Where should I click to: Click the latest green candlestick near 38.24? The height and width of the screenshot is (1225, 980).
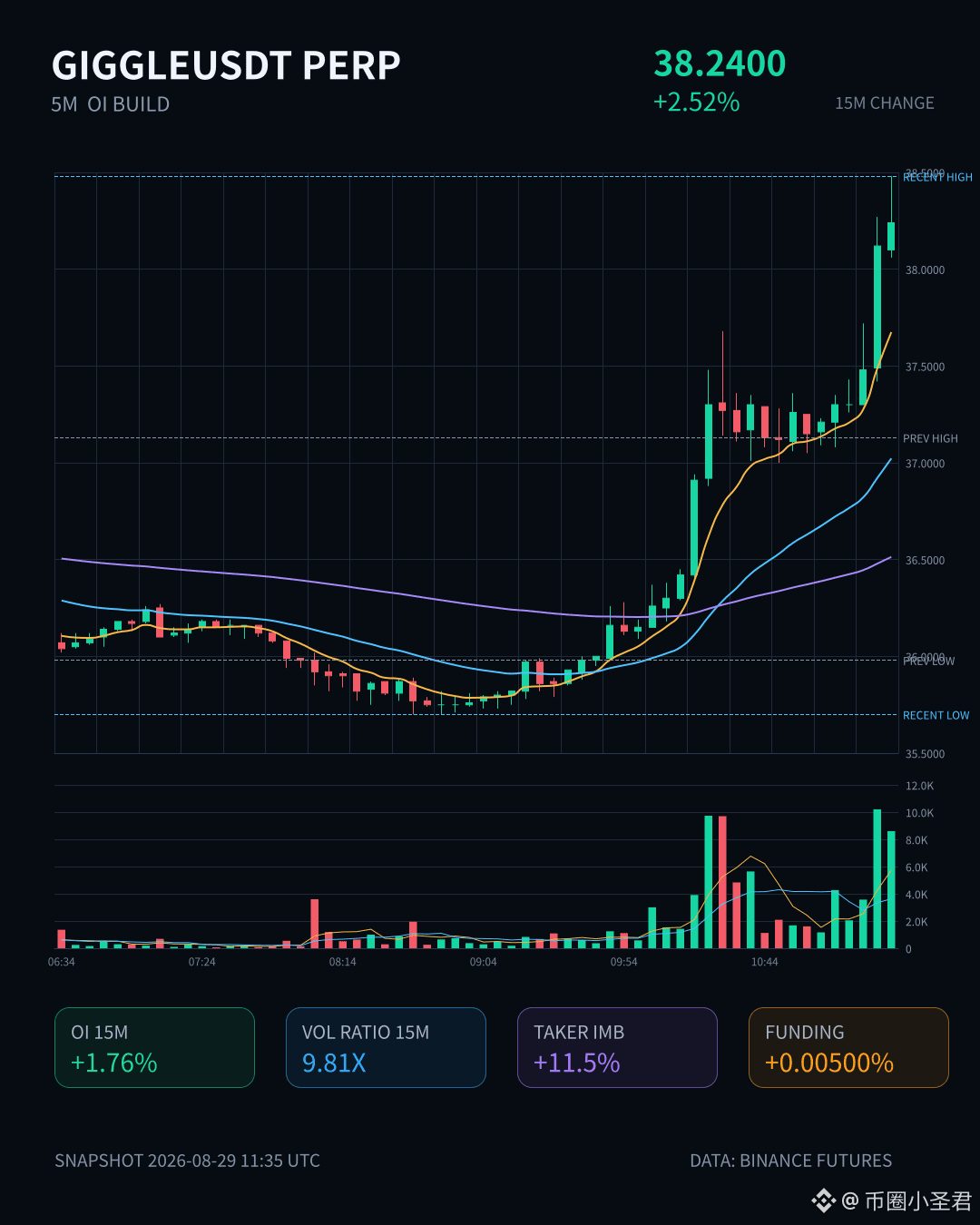click(x=891, y=236)
